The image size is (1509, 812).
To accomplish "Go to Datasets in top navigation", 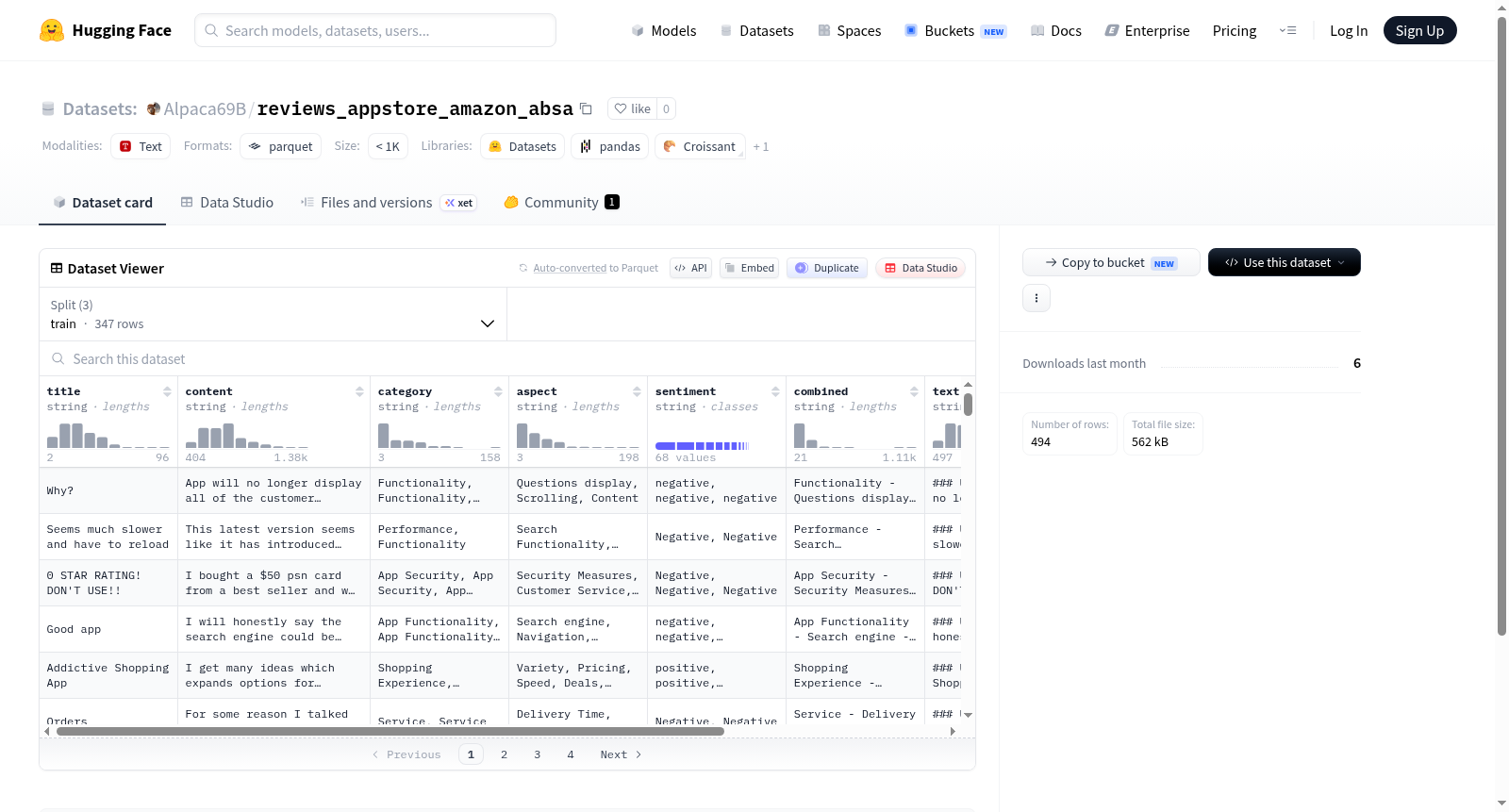I will pyautogui.click(x=756, y=30).
